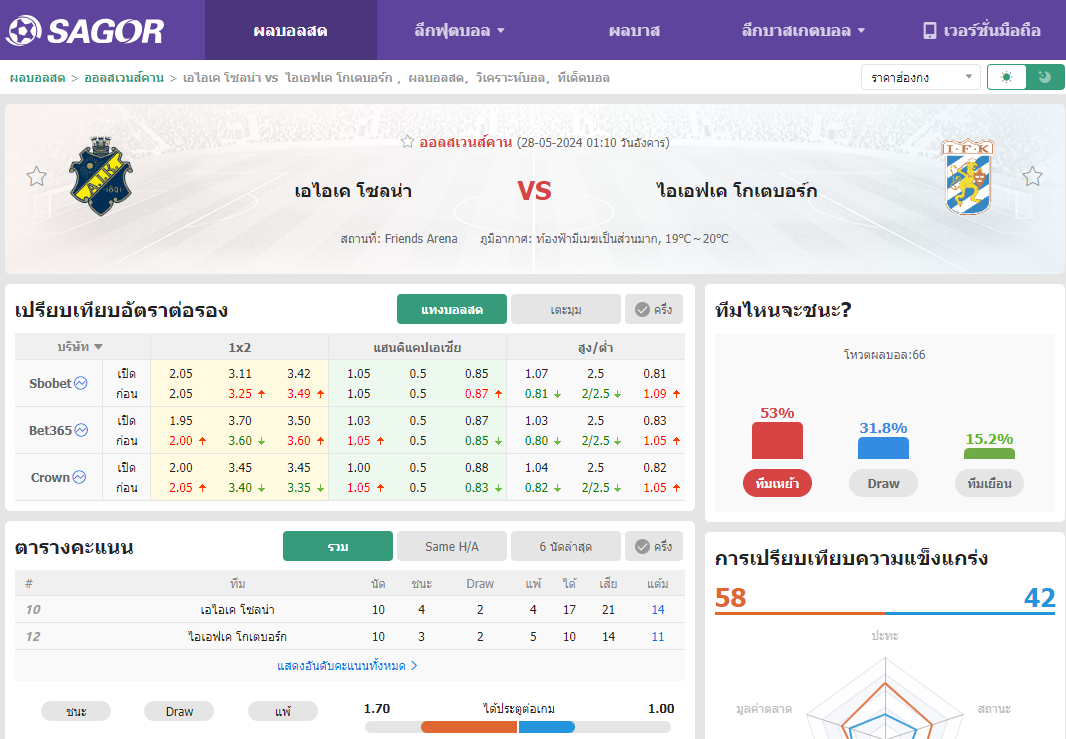Click Sbobet 3.25 draw odds value
The height and width of the screenshot is (739, 1066).
coord(240,394)
